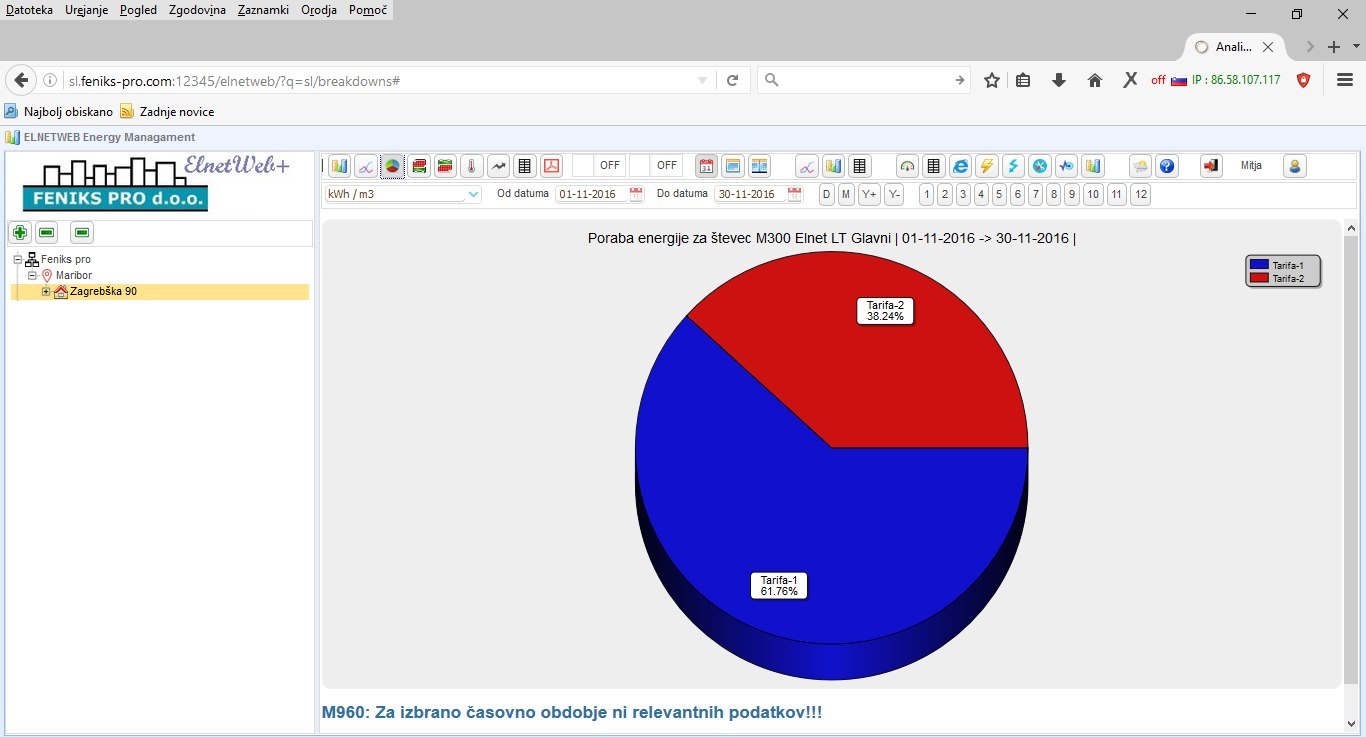This screenshot has width=1366, height=737.
Task: Select month 1 button
Action: [x=926, y=195]
